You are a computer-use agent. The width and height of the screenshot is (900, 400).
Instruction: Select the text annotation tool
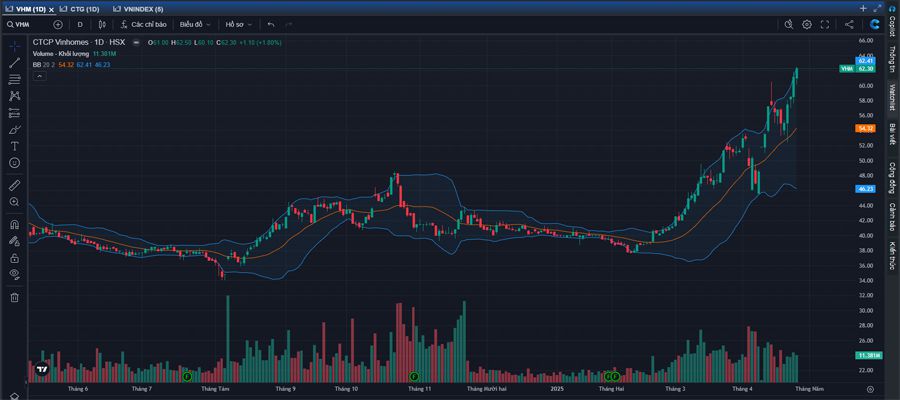click(x=15, y=146)
